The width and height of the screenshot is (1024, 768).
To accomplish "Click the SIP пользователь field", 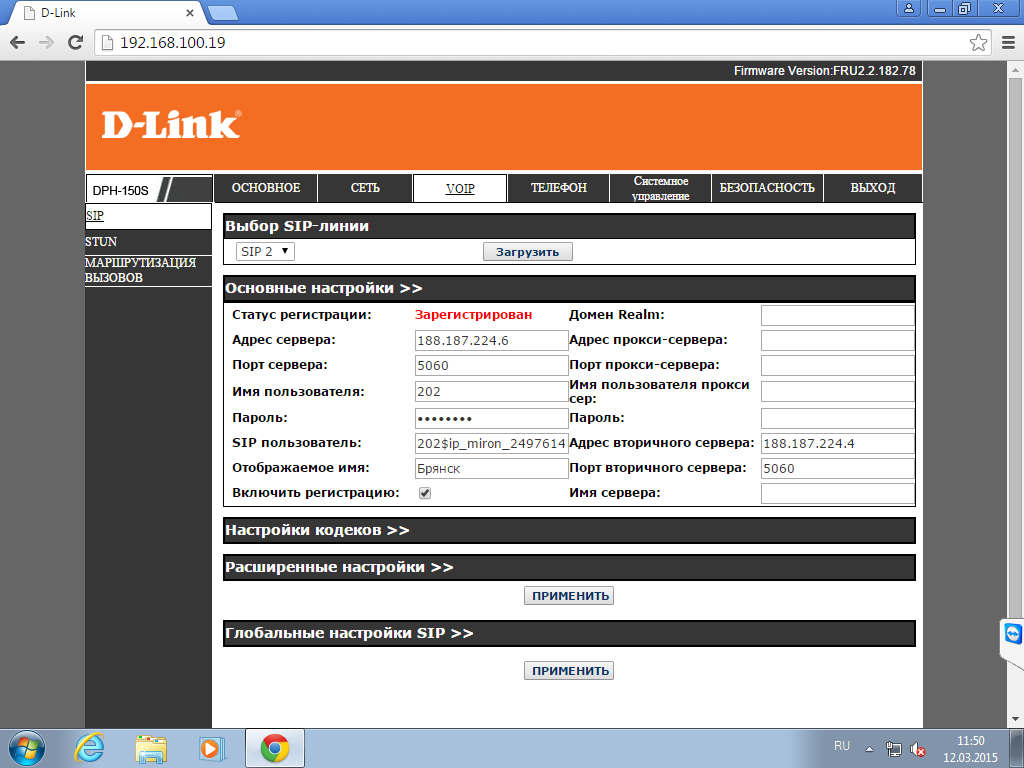I will click(x=491, y=443).
